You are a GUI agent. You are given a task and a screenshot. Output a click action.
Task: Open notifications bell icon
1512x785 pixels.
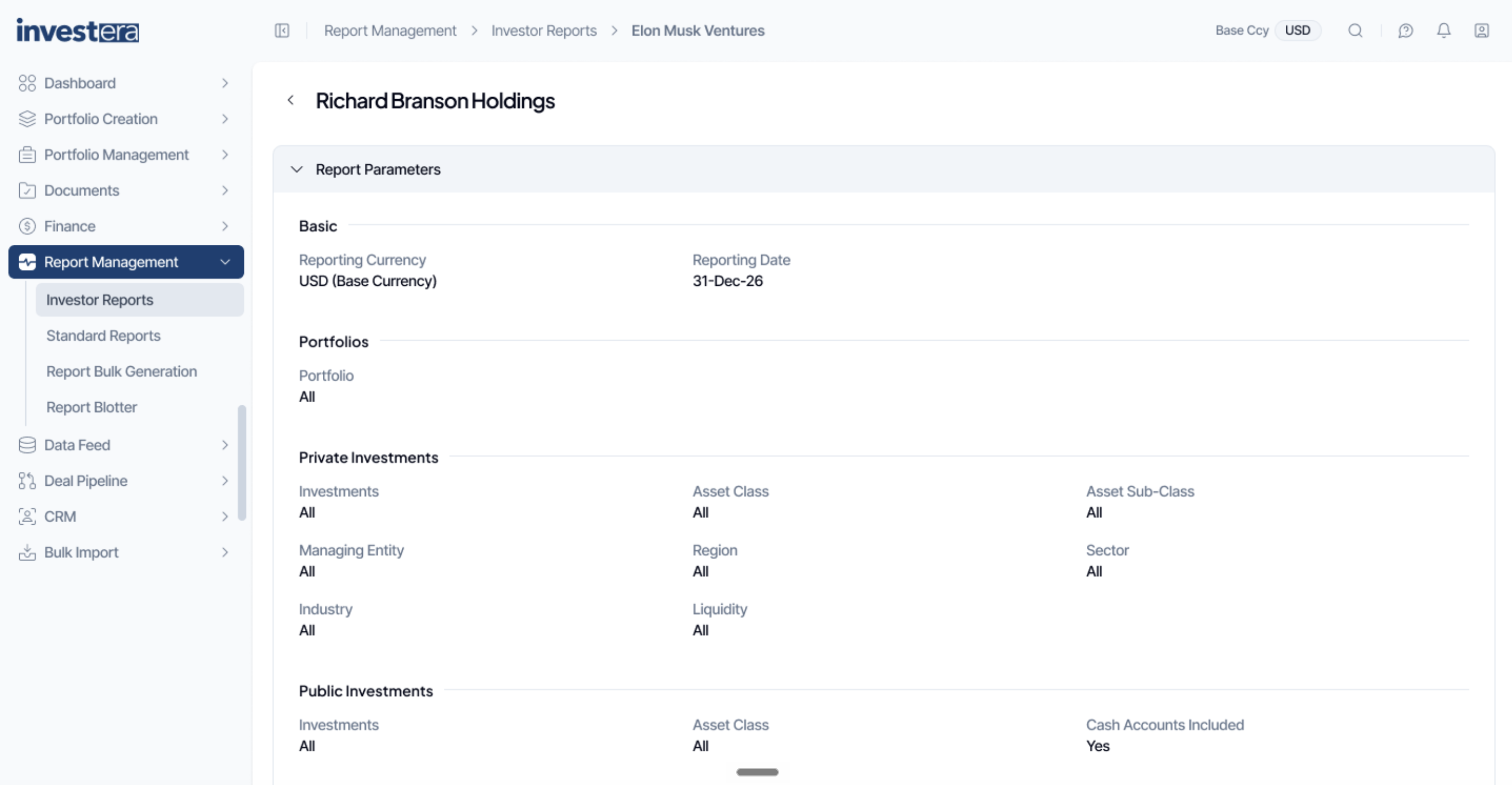1443,30
